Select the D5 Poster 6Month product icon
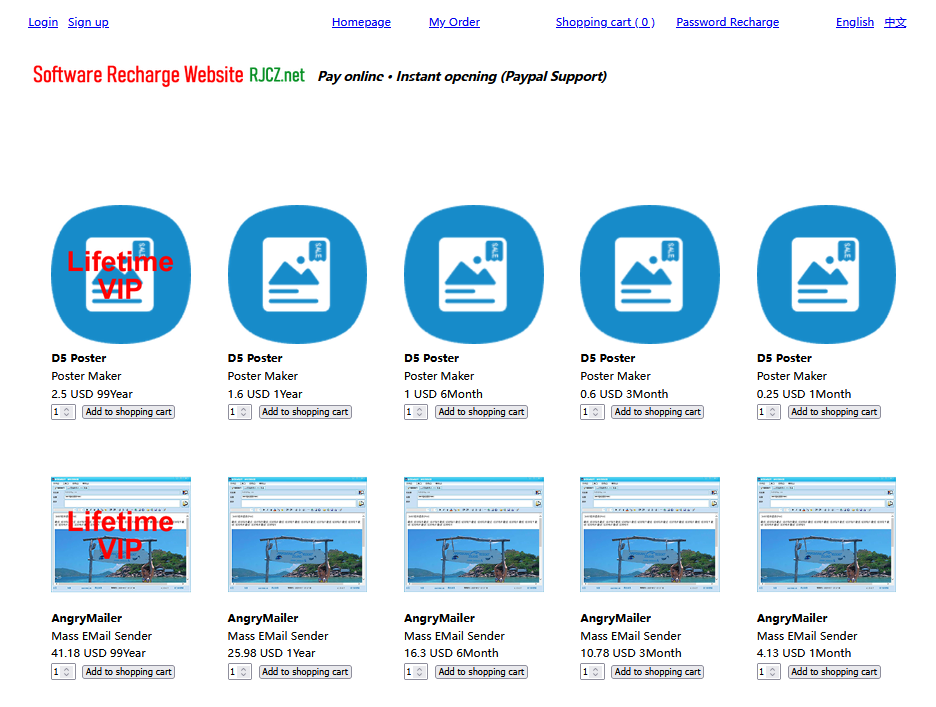Image resolution: width=936 pixels, height=707 pixels. (x=474, y=274)
